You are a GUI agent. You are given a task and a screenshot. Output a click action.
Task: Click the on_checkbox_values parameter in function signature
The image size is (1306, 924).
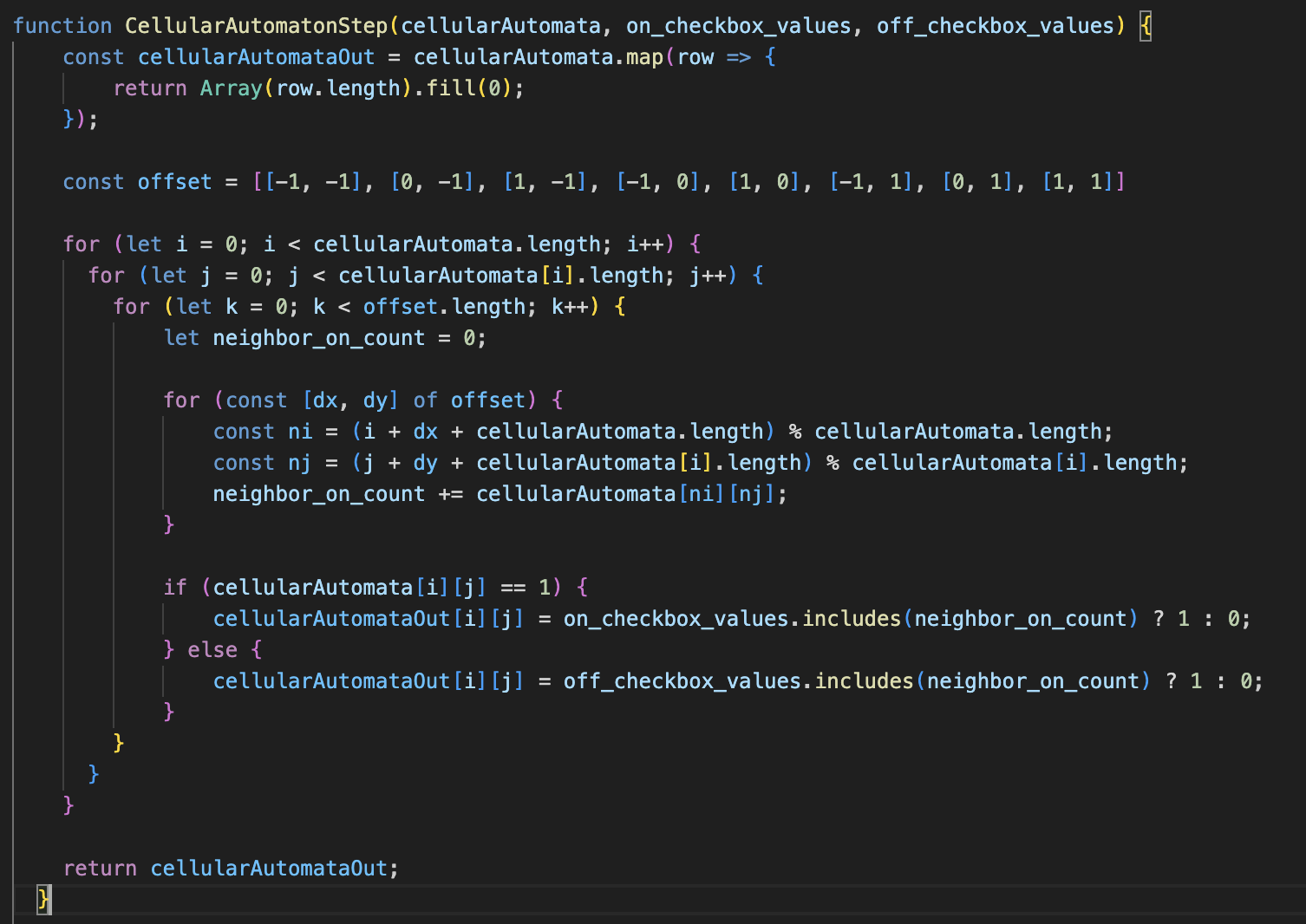pyautogui.click(x=738, y=26)
